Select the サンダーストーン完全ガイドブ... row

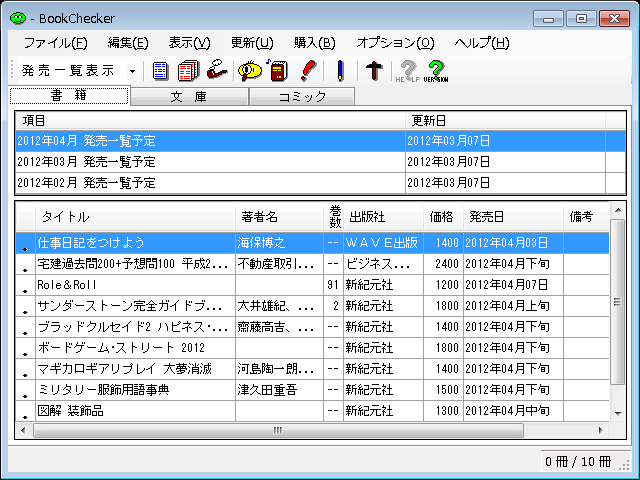pos(312,306)
